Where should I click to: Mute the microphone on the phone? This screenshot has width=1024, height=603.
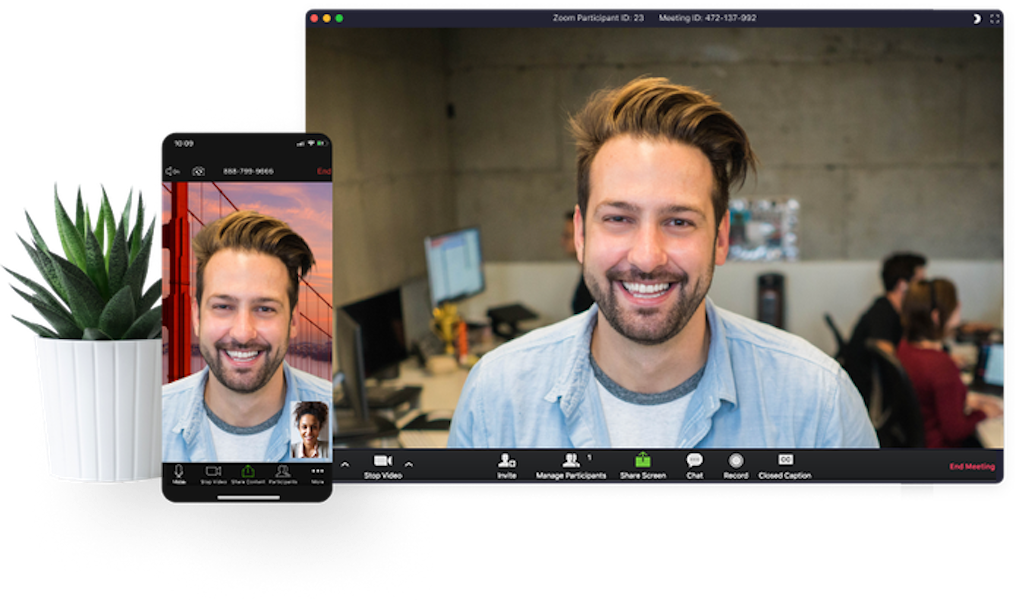click(178, 470)
